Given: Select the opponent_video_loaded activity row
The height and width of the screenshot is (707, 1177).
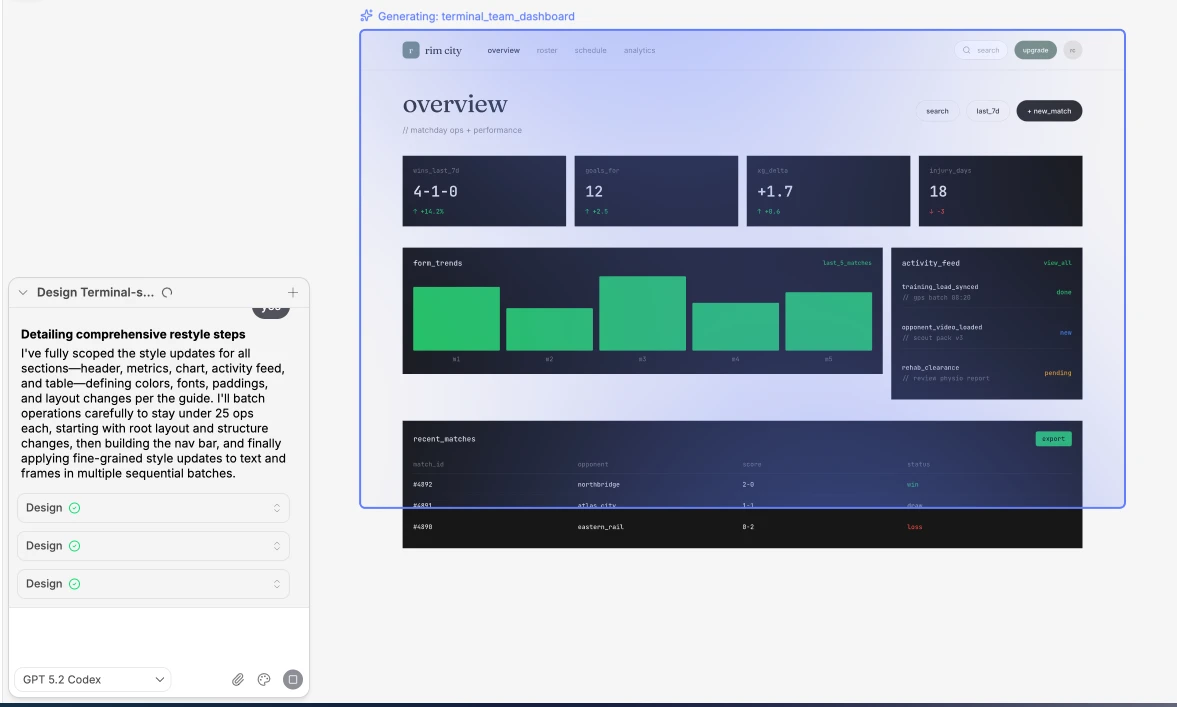Looking at the screenshot, I should click(x=986, y=332).
